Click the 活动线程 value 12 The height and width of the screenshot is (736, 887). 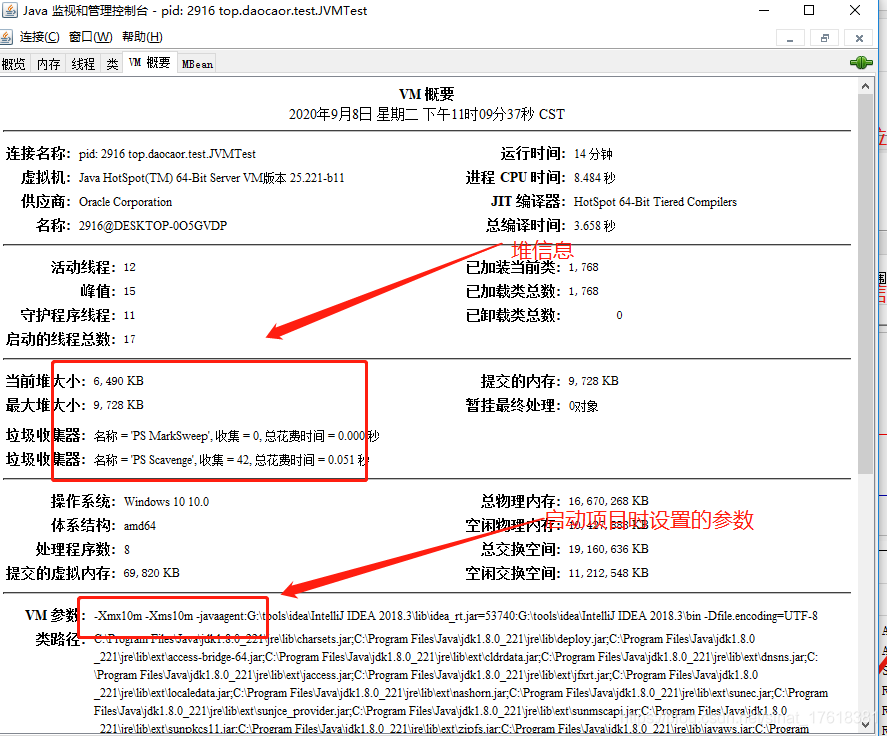(130, 267)
